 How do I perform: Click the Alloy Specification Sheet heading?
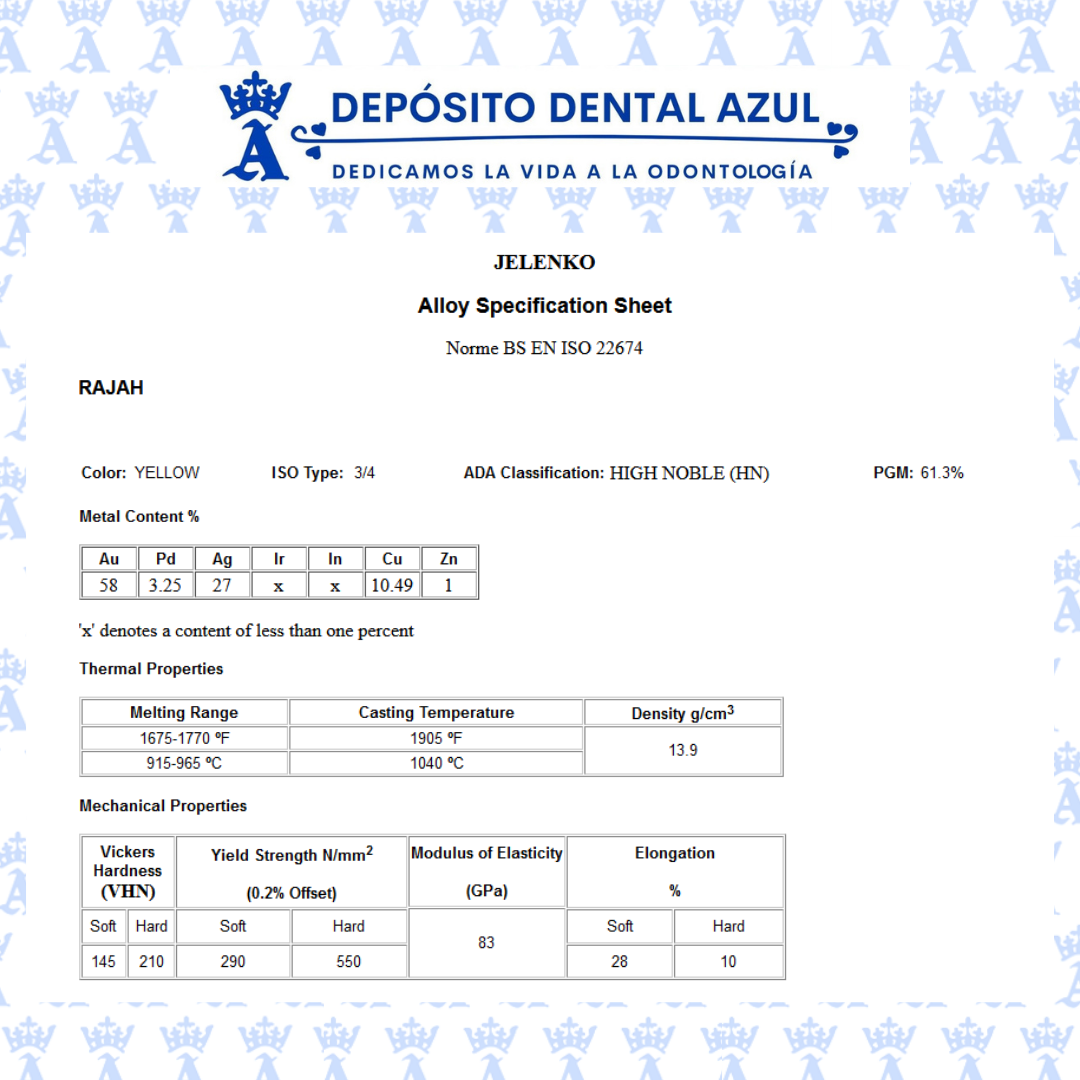544,306
